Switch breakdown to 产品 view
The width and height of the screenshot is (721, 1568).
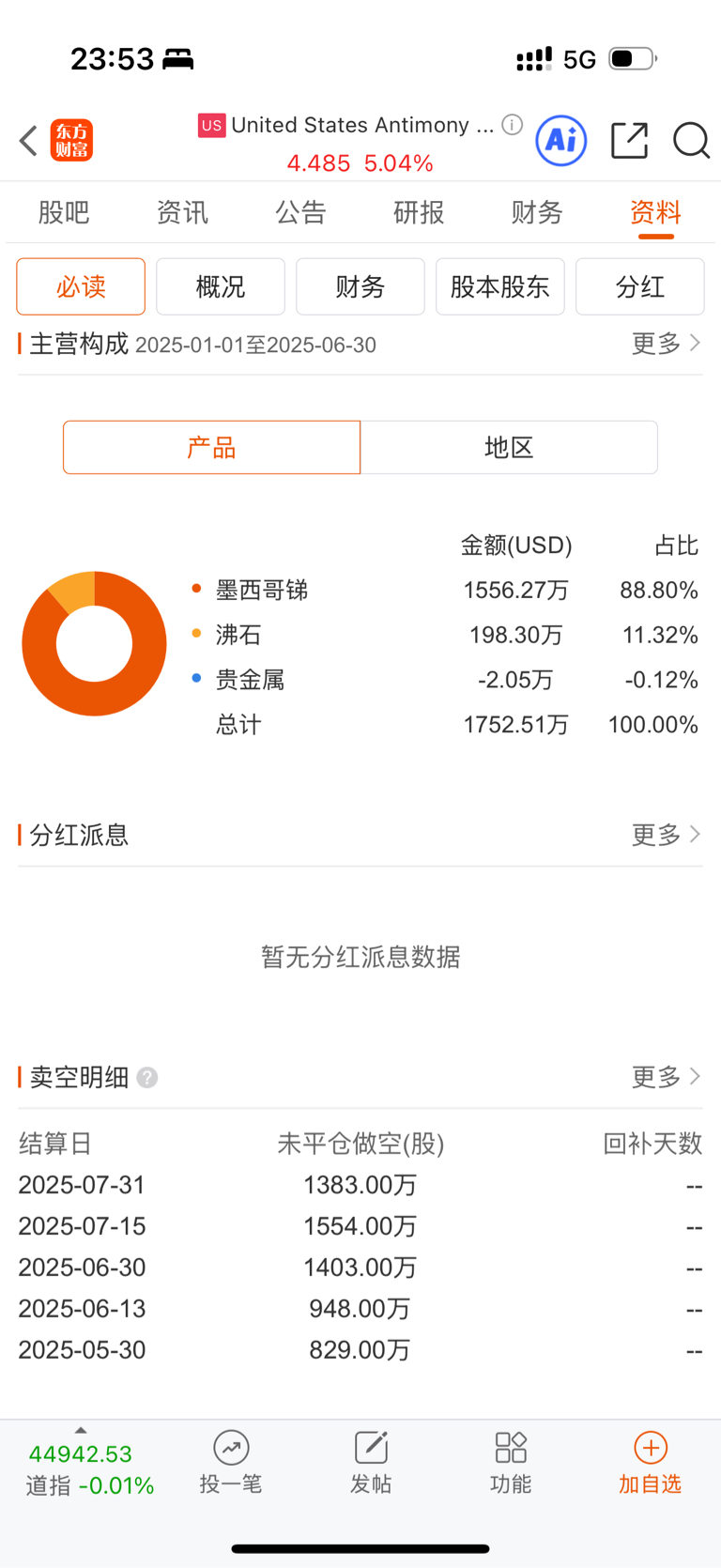(x=212, y=447)
